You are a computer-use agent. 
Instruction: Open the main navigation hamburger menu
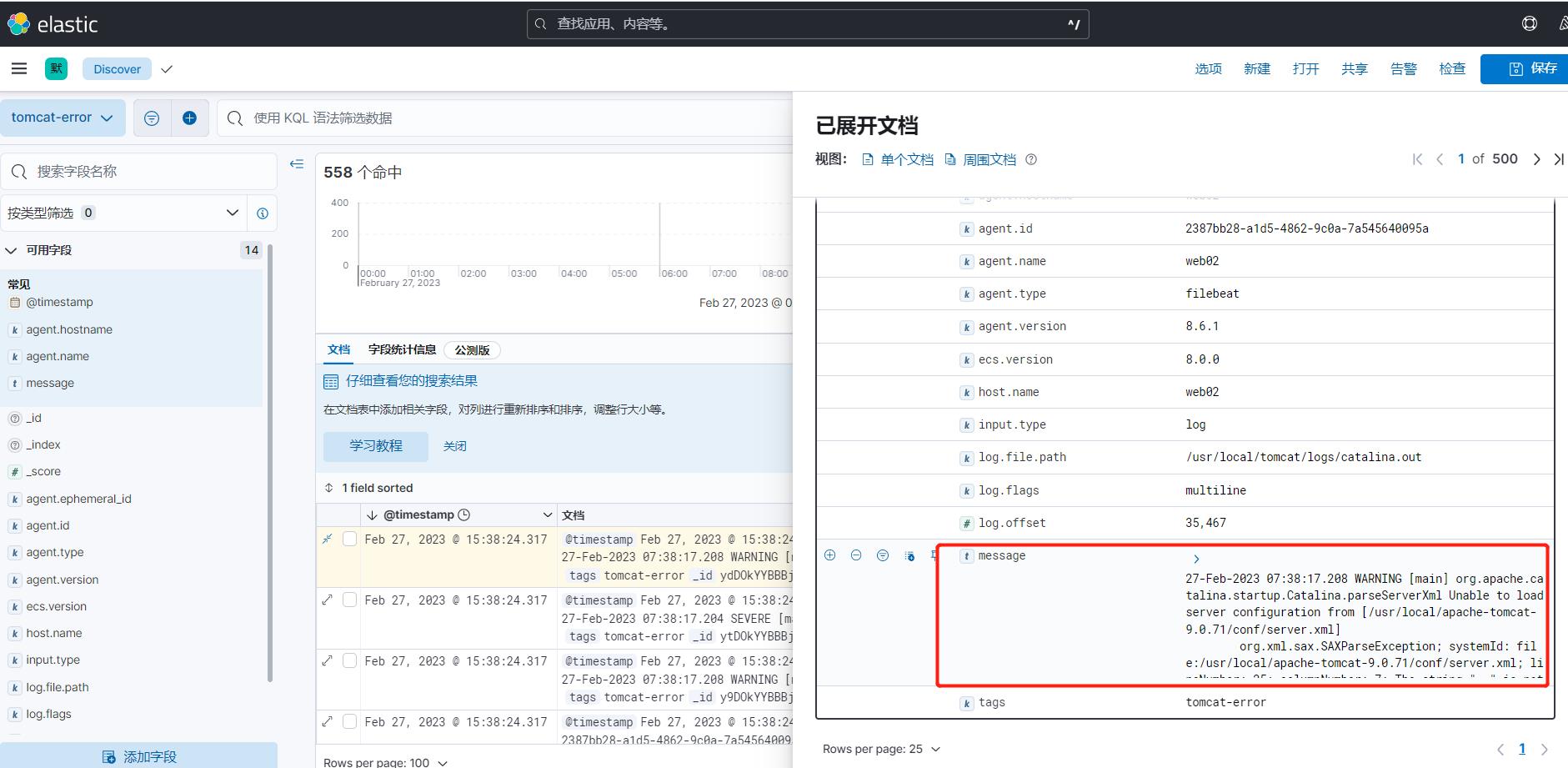(19, 69)
